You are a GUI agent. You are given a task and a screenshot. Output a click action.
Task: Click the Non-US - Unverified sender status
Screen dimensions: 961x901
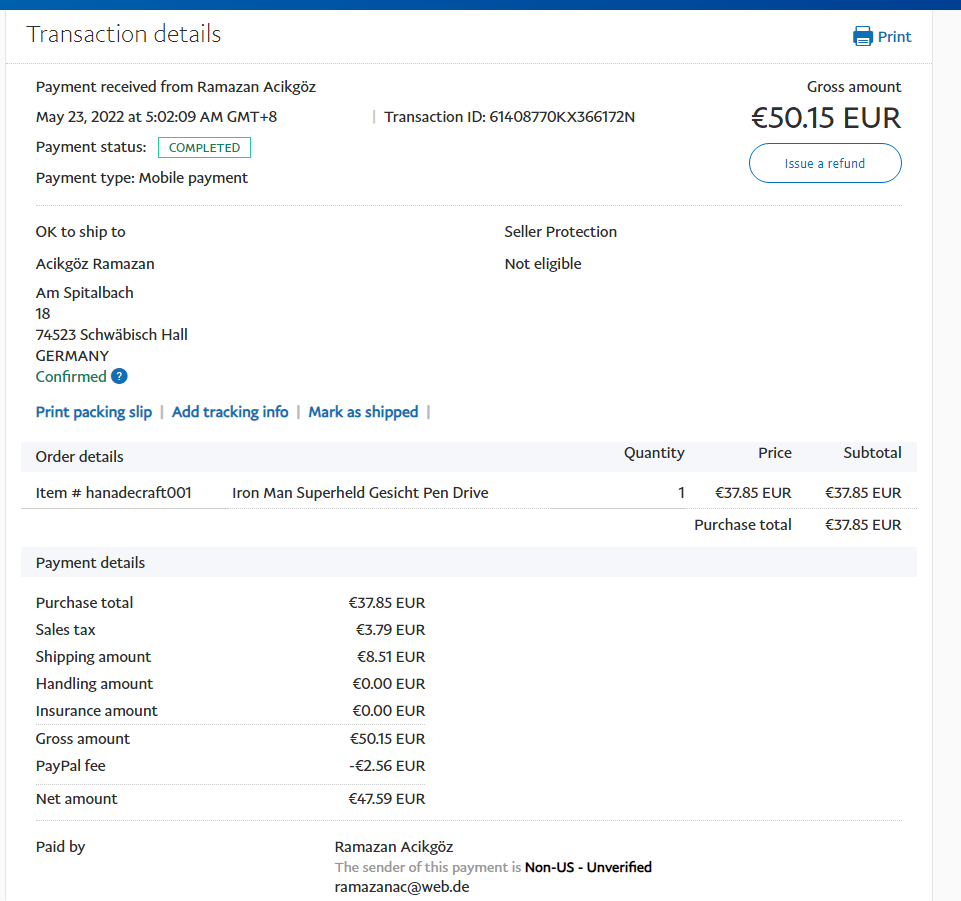tap(588, 867)
